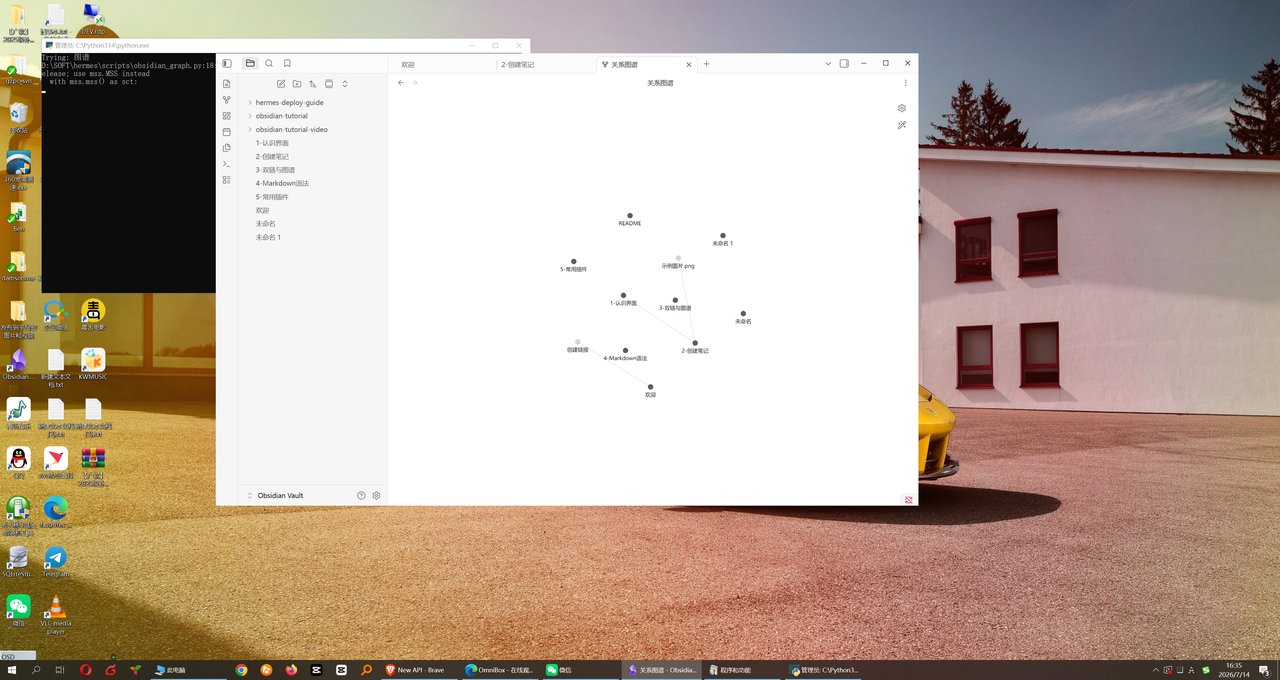Image resolution: width=1280 pixels, height=680 pixels.
Task: Open the 欢迎 note in sidebar
Action: tap(262, 210)
